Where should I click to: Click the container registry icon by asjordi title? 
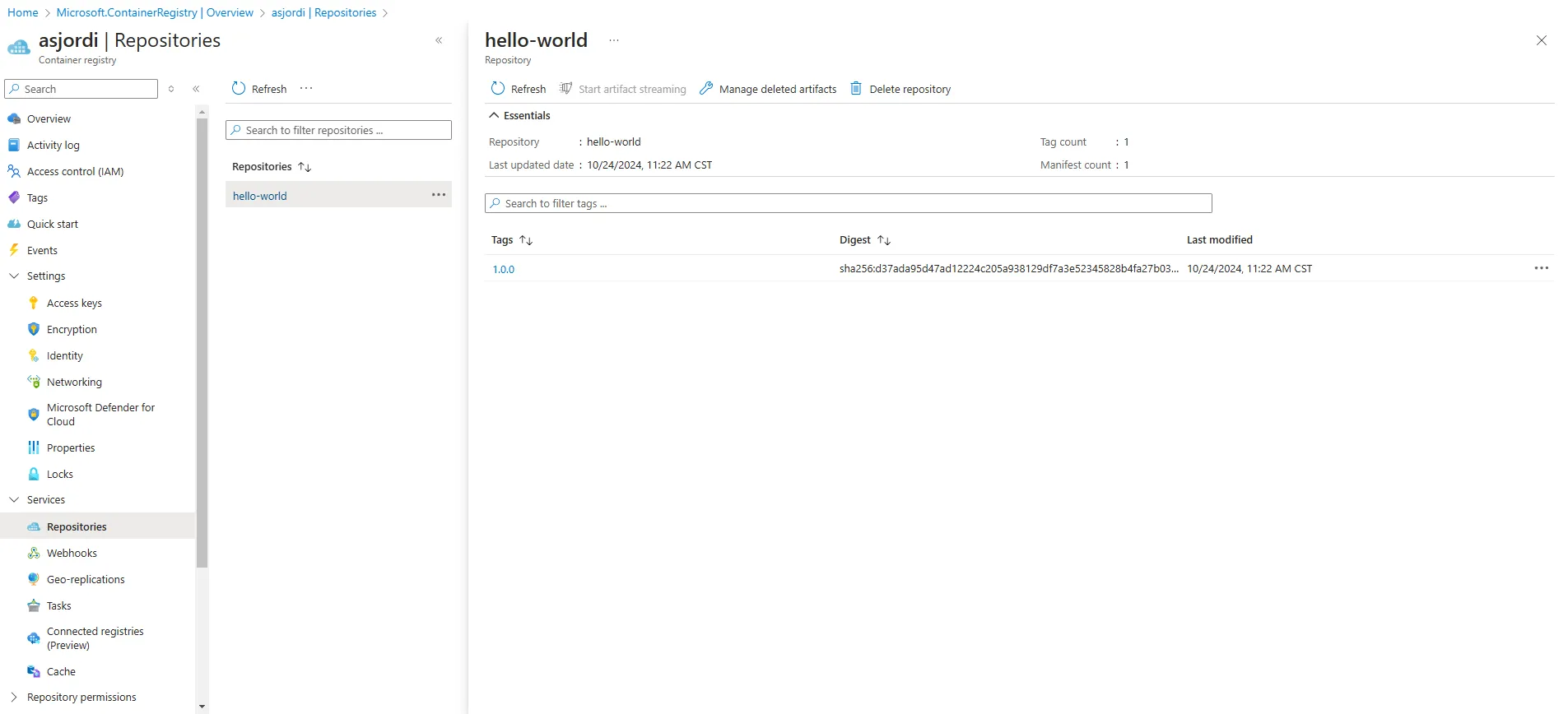[x=19, y=47]
